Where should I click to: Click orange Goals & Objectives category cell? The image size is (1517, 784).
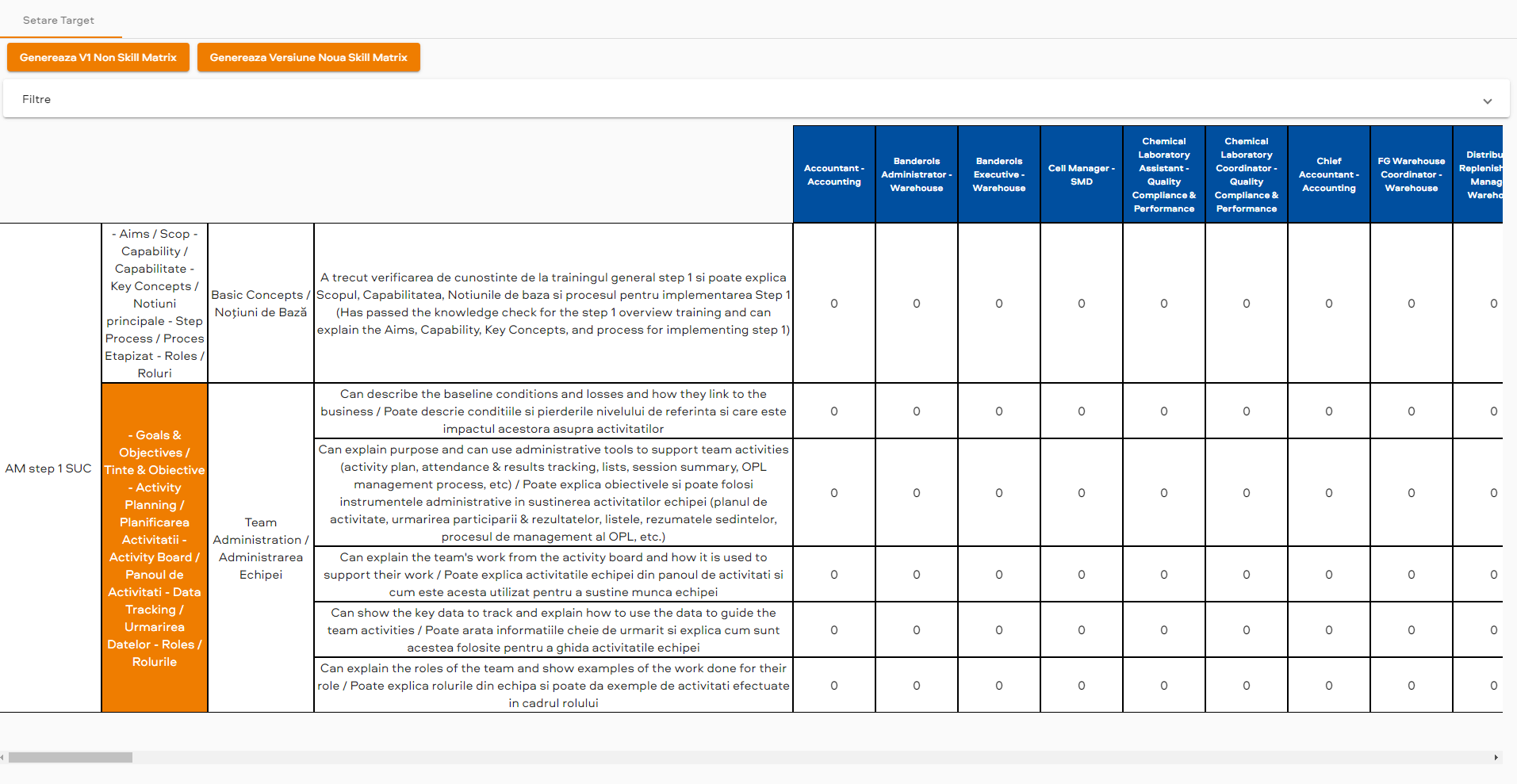tap(155, 548)
